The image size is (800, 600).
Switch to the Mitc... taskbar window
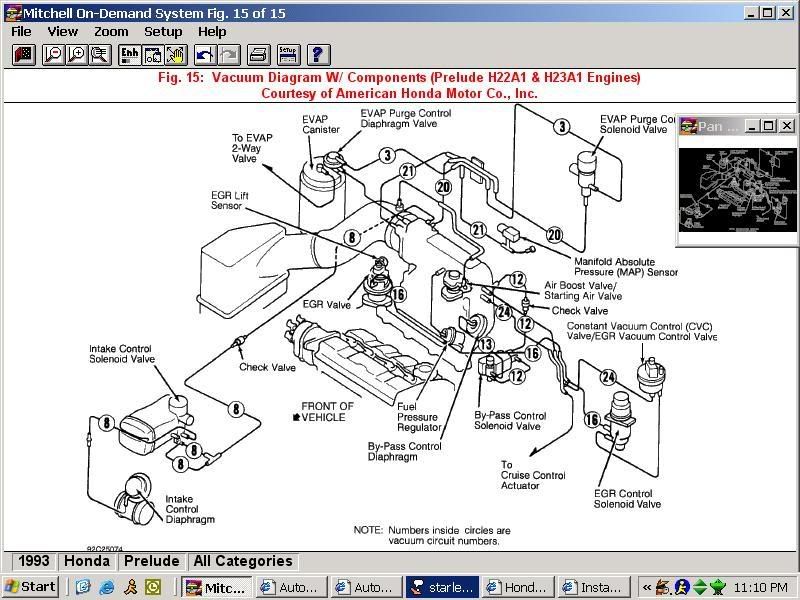click(x=217, y=587)
